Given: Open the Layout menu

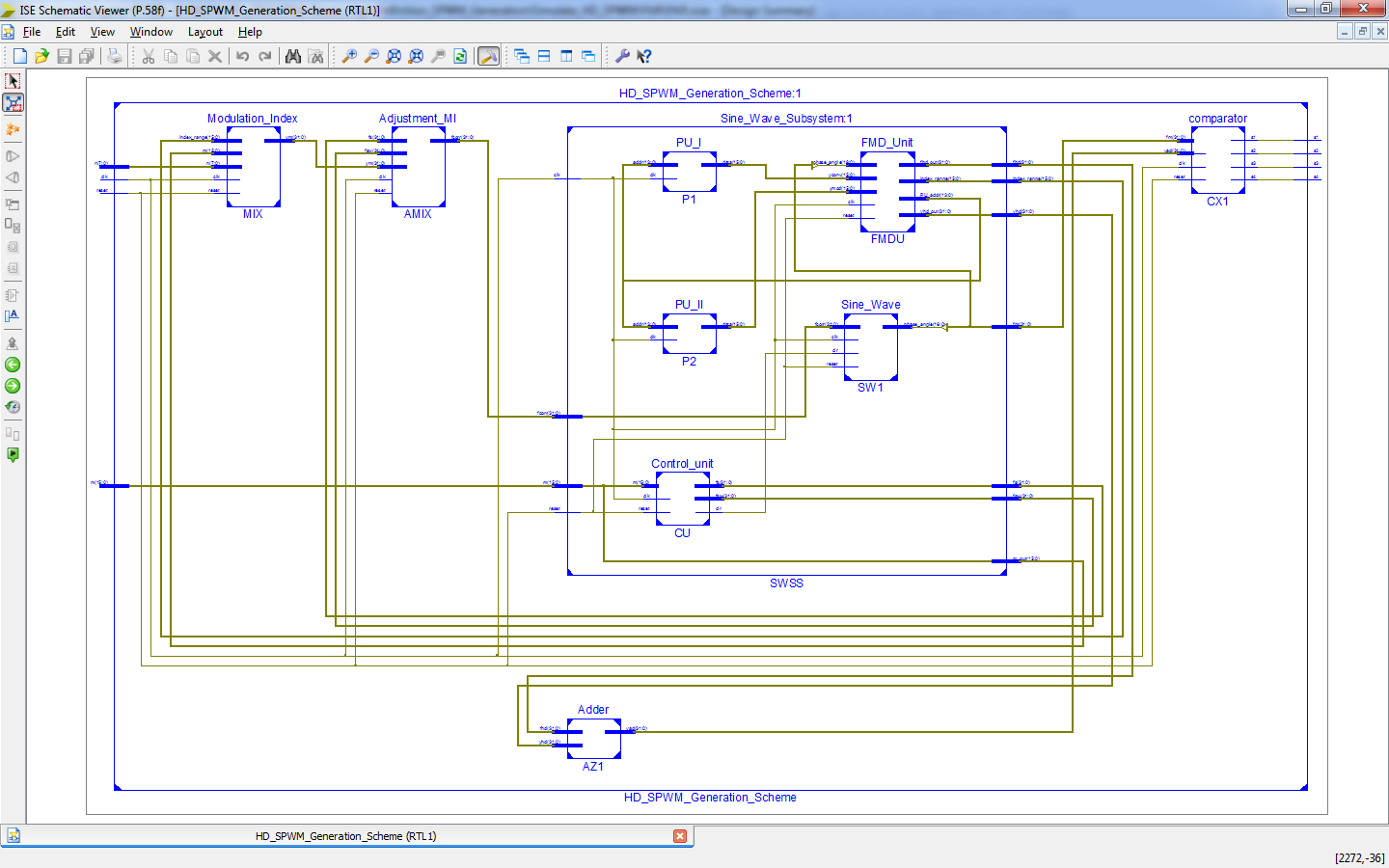Looking at the screenshot, I should pos(205,32).
